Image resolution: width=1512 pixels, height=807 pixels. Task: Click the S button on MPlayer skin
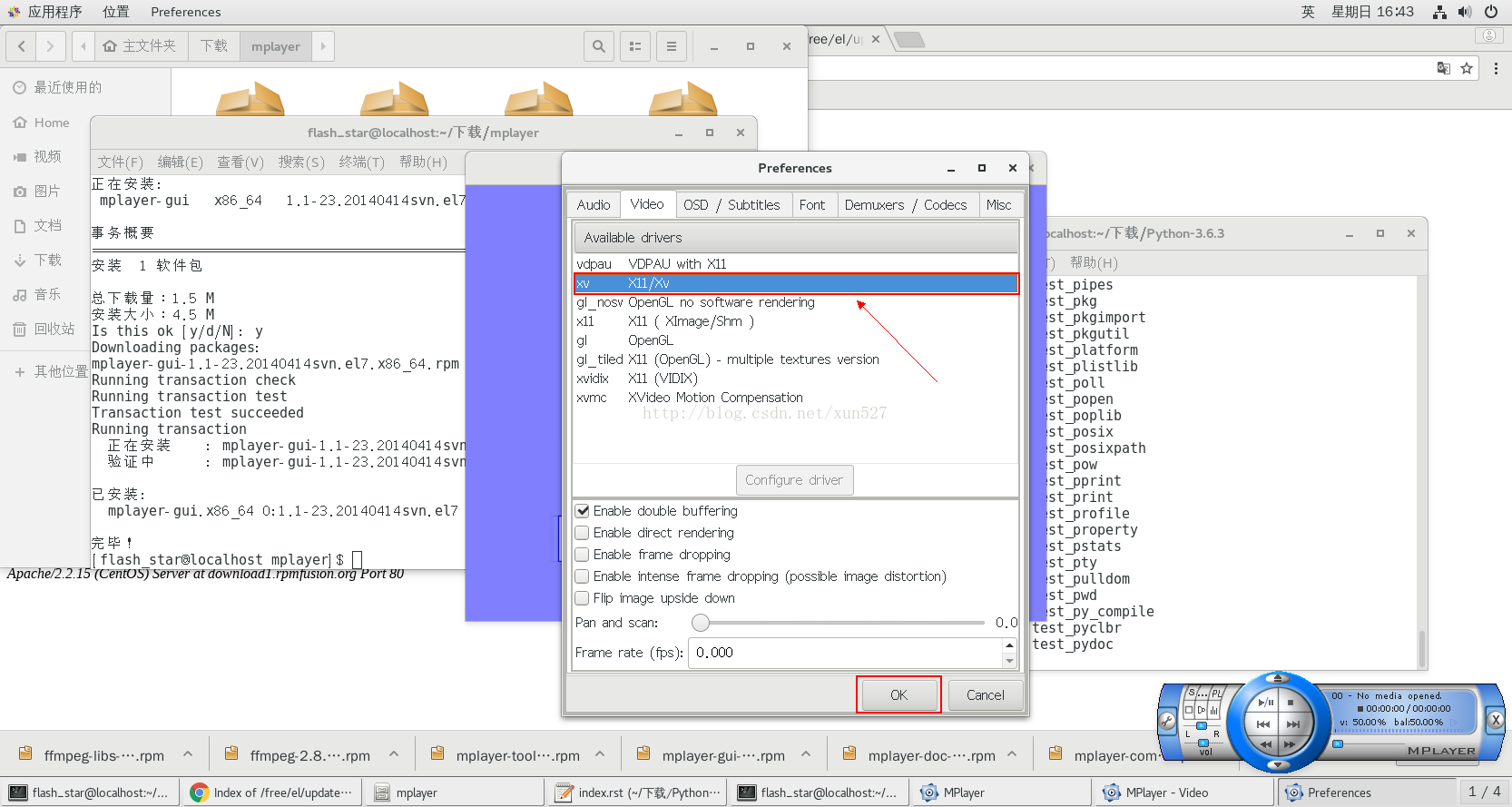tap(1192, 693)
